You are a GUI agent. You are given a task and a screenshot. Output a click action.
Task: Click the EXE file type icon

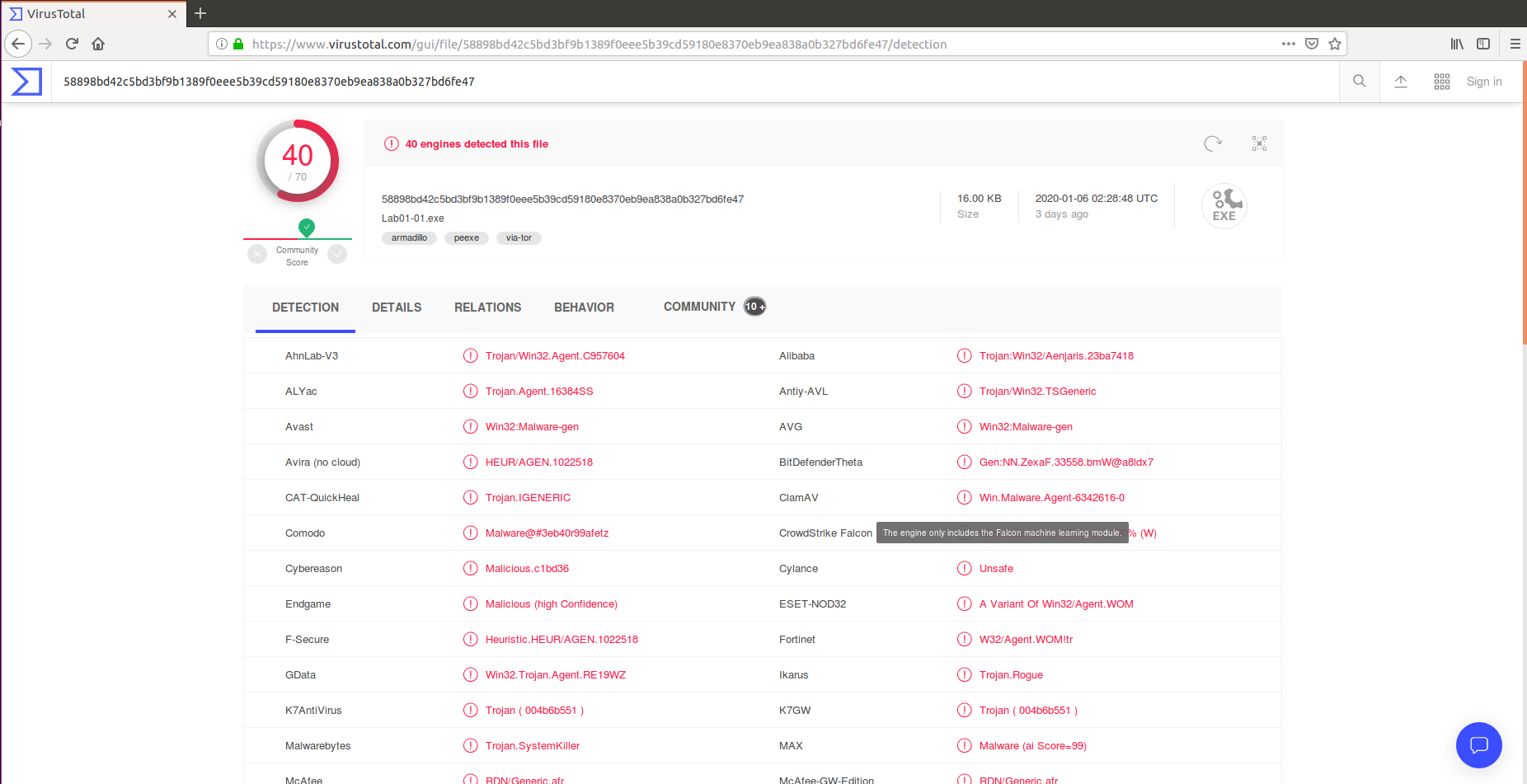pos(1224,205)
